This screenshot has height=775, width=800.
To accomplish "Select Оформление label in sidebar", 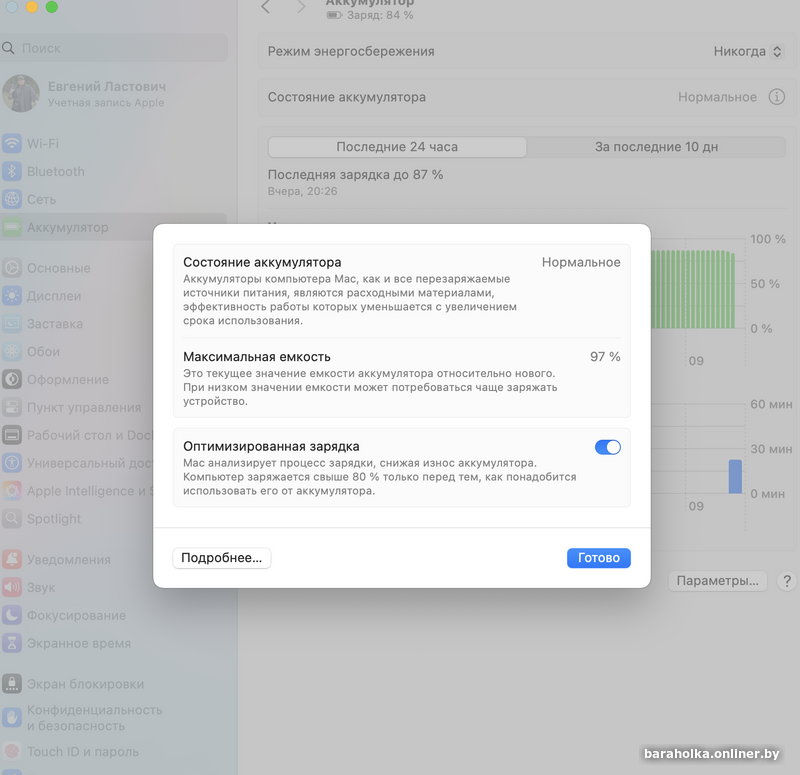I will coord(68,379).
